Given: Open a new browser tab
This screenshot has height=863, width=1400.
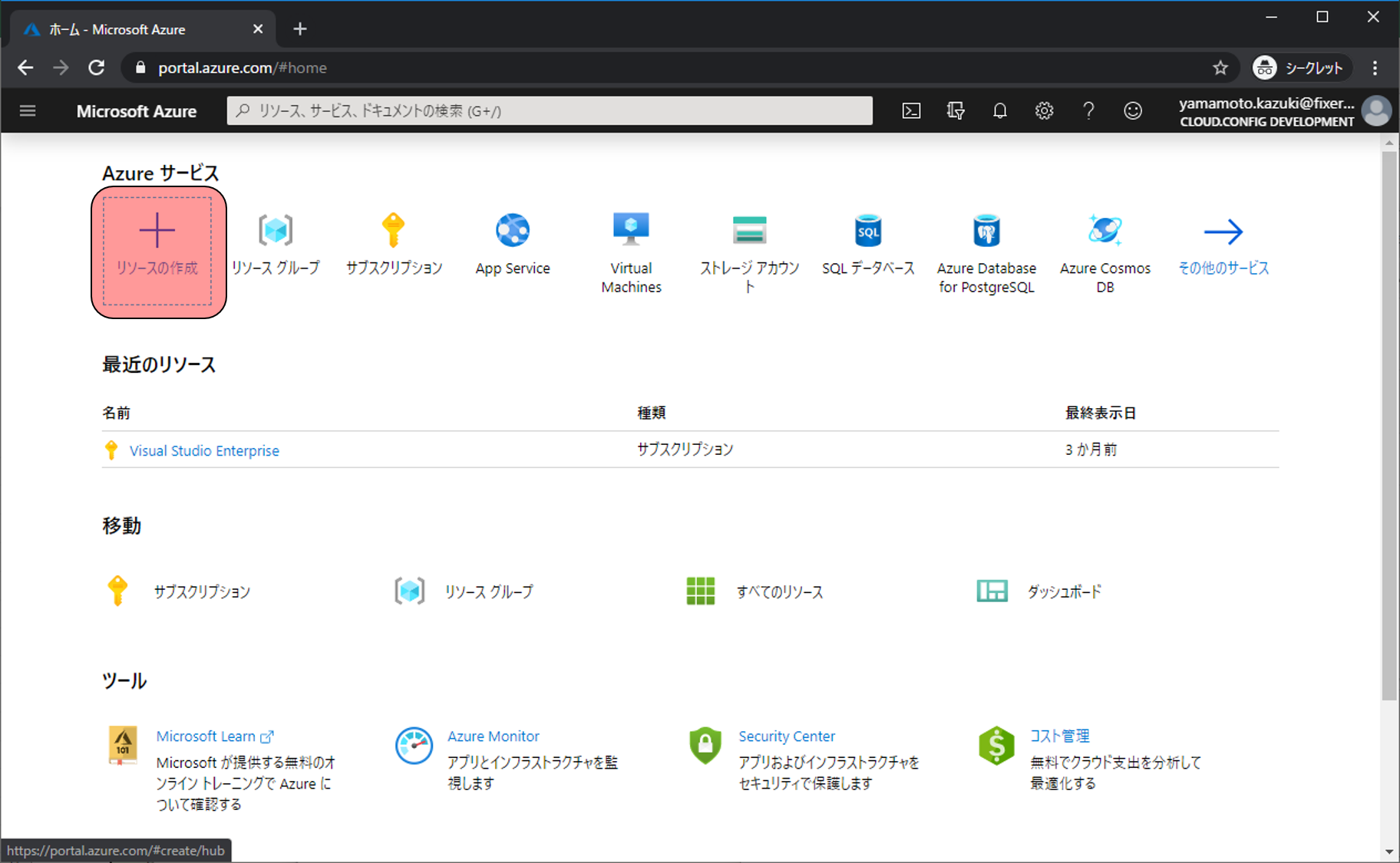Looking at the screenshot, I should [300, 29].
